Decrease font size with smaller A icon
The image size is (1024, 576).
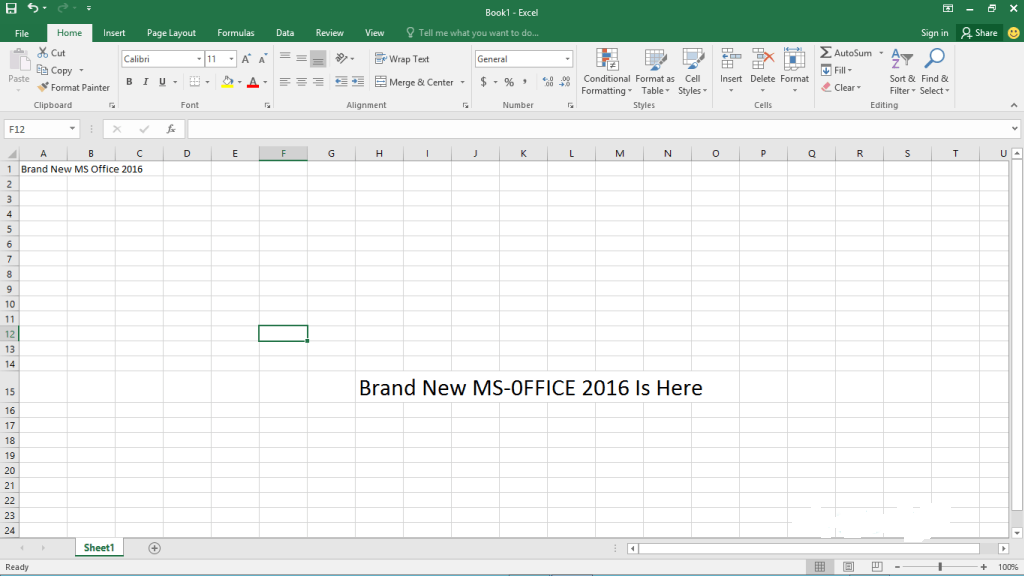point(263,59)
